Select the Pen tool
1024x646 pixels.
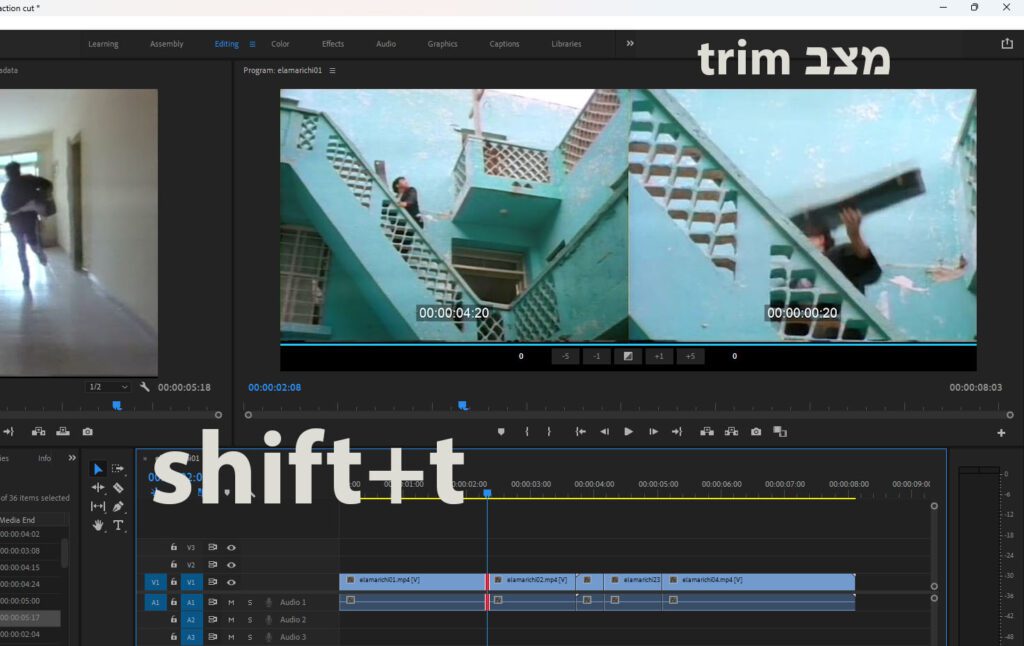(118, 507)
